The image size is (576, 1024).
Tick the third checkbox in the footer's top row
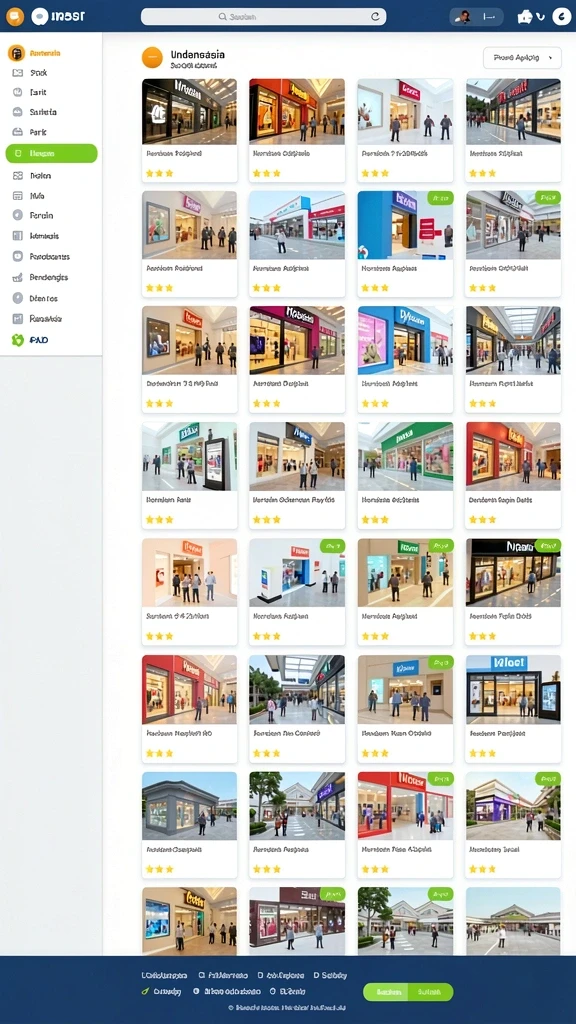[x=260, y=975]
